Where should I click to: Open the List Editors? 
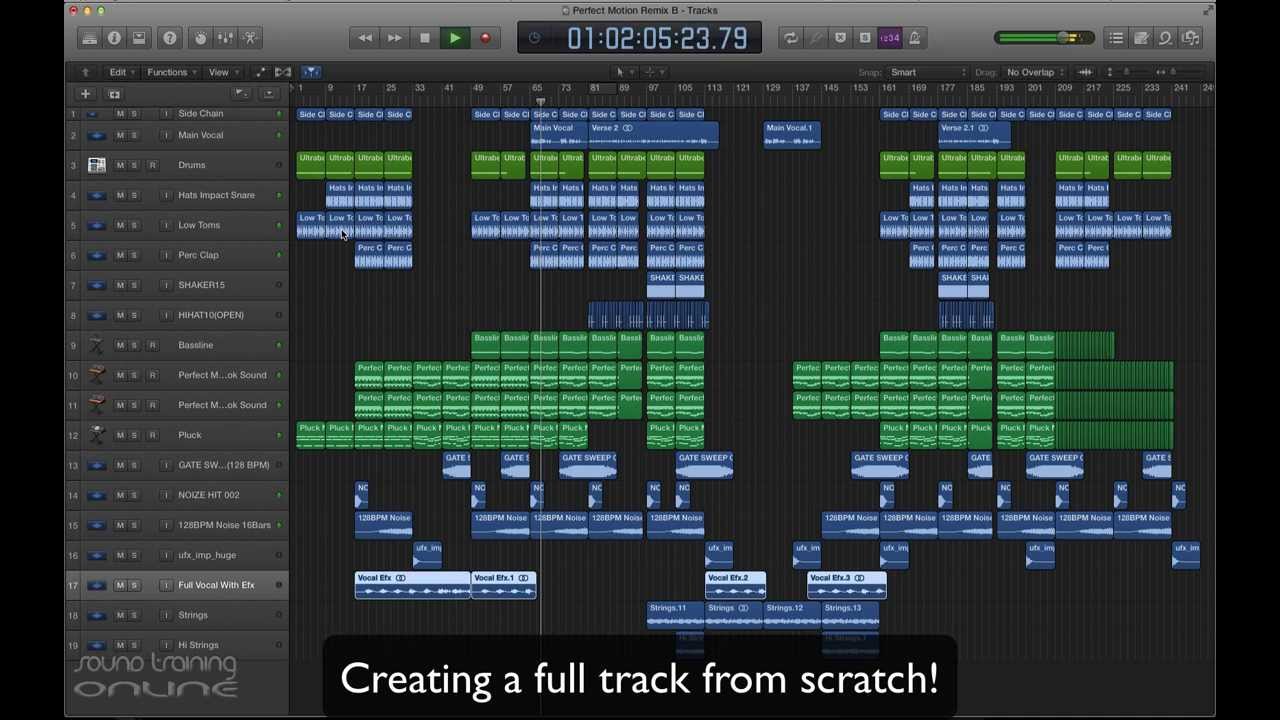coord(1116,38)
